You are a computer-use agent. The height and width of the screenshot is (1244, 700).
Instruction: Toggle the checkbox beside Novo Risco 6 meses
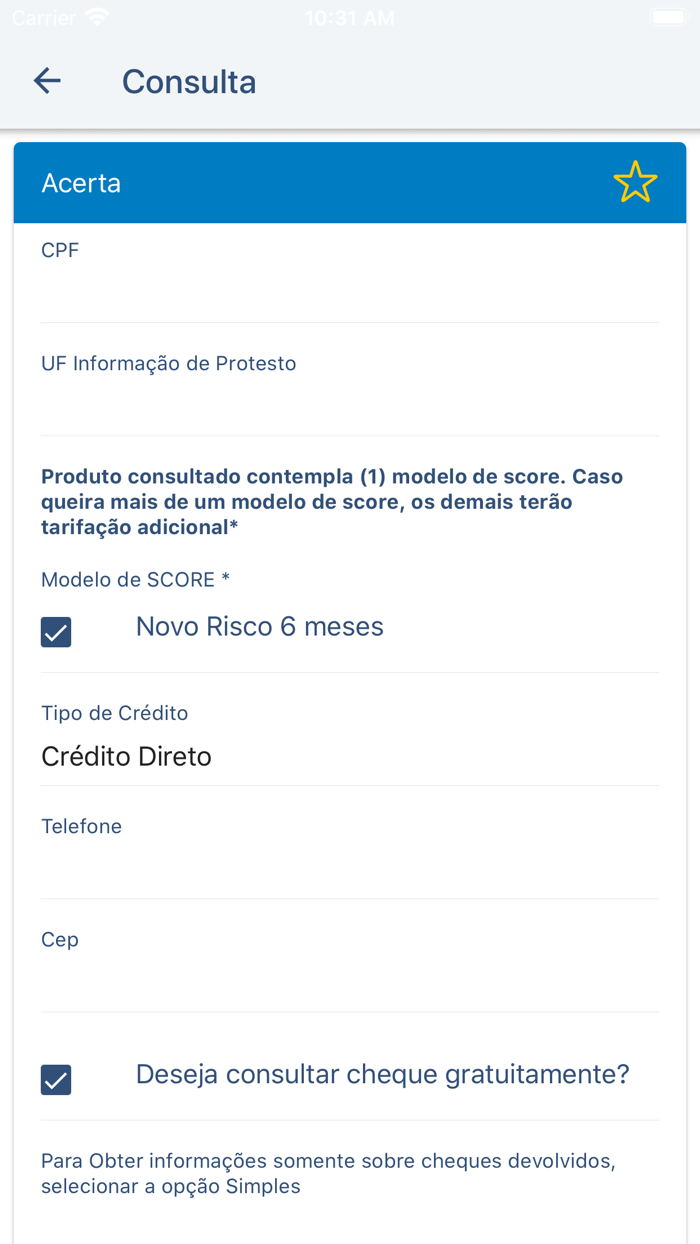pyautogui.click(x=56, y=631)
